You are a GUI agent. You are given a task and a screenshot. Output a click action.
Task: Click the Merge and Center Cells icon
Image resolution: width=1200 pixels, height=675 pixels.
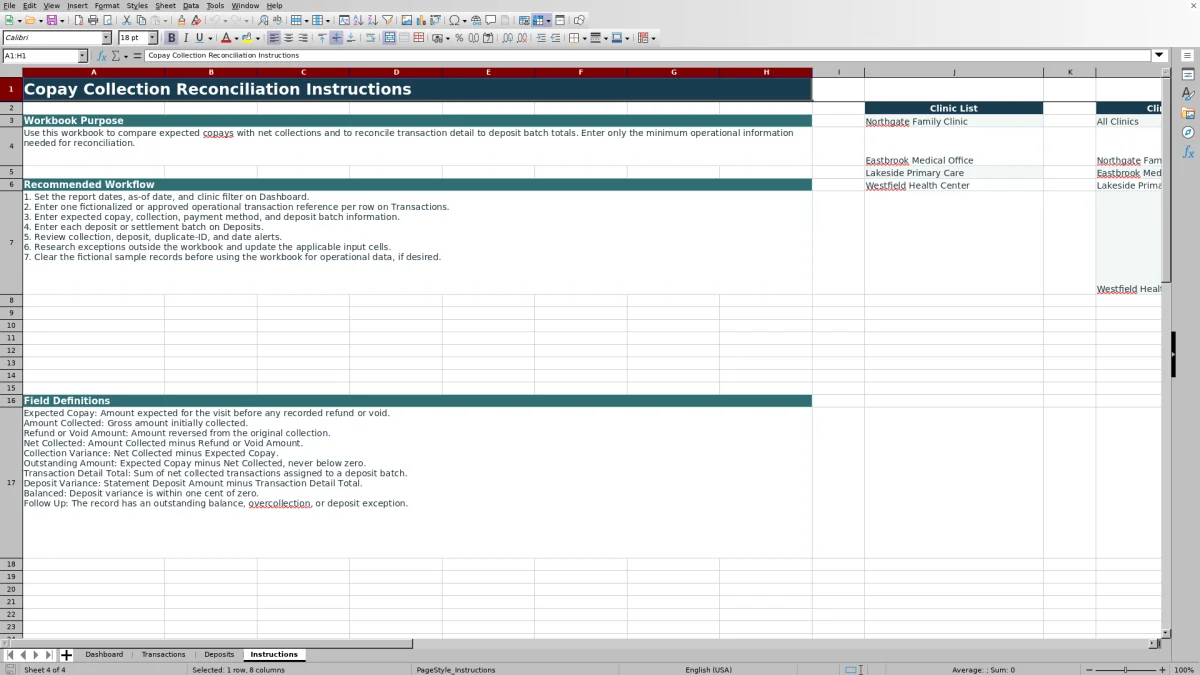(389, 38)
